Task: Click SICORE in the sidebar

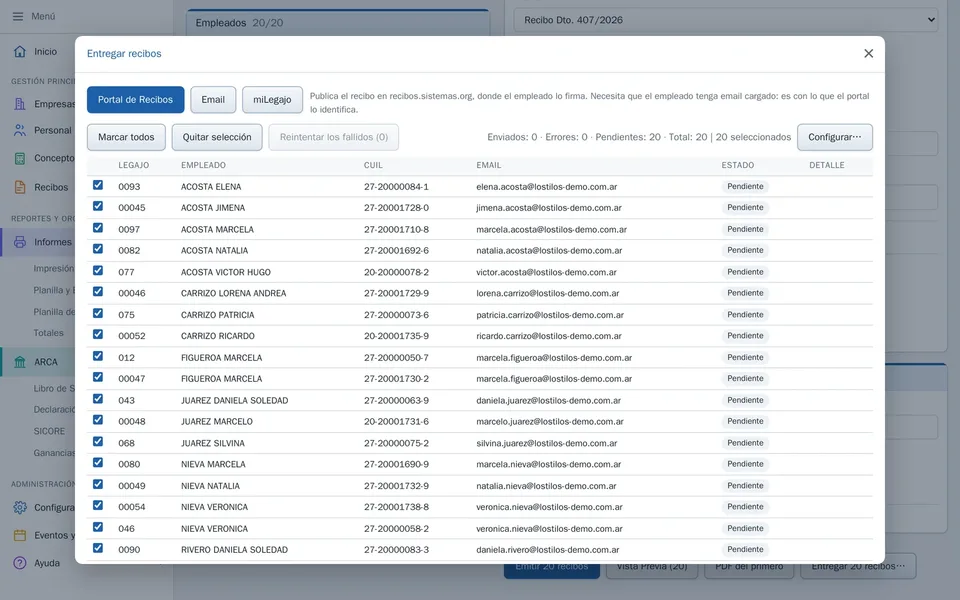Action: (49, 431)
